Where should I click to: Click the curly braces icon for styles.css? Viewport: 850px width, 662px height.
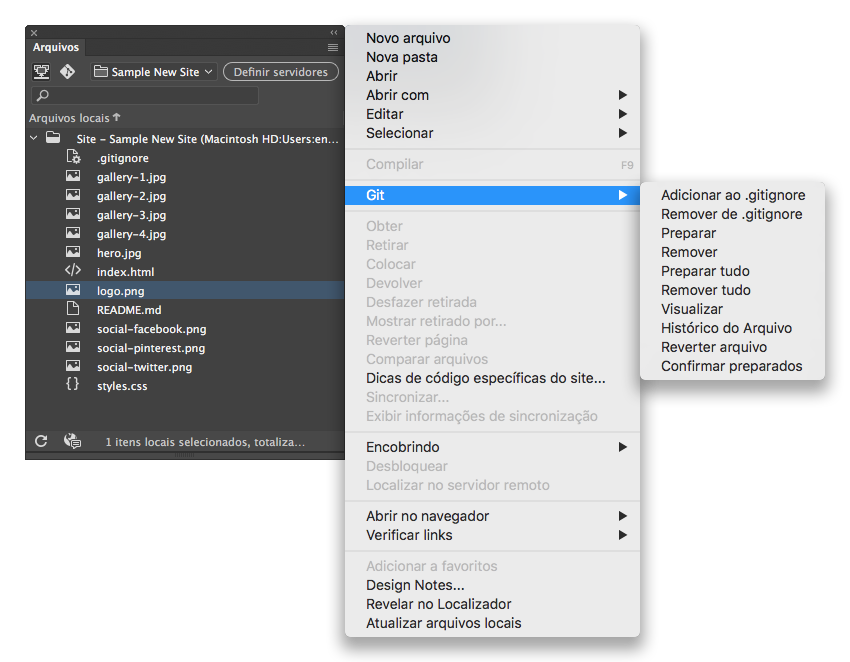pyautogui.click(x=73, y=385)
